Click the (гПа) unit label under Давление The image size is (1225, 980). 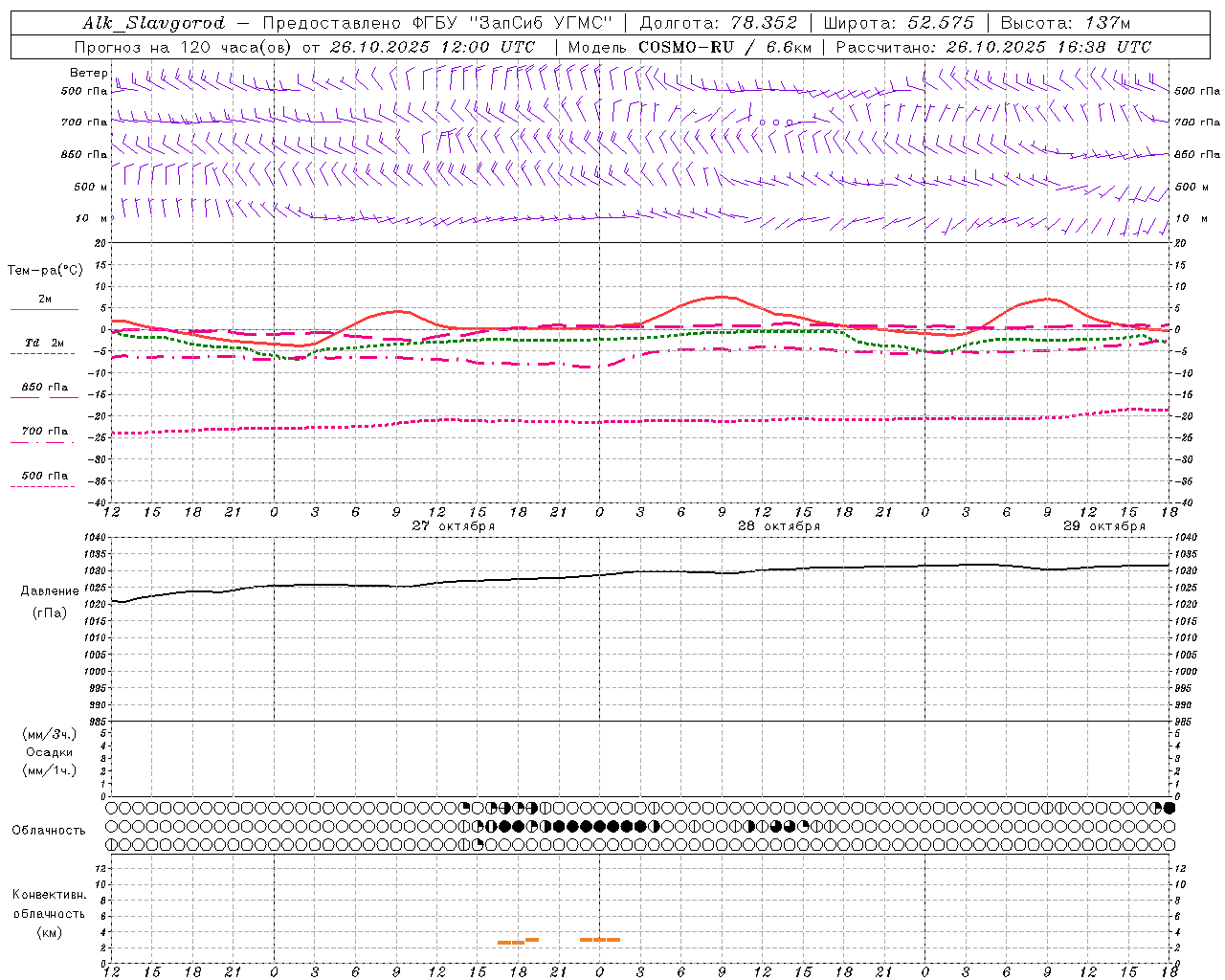[x=50, y=612]
